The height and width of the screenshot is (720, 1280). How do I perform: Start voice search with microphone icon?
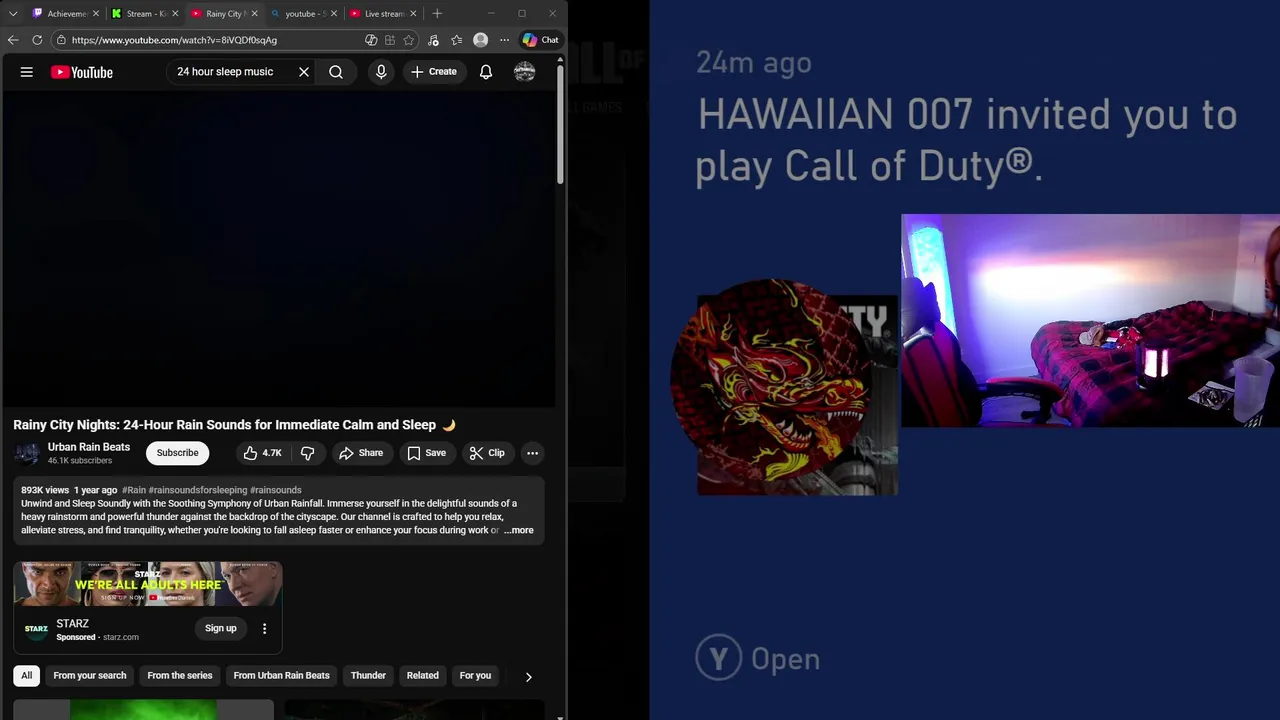tap(381, 72)
